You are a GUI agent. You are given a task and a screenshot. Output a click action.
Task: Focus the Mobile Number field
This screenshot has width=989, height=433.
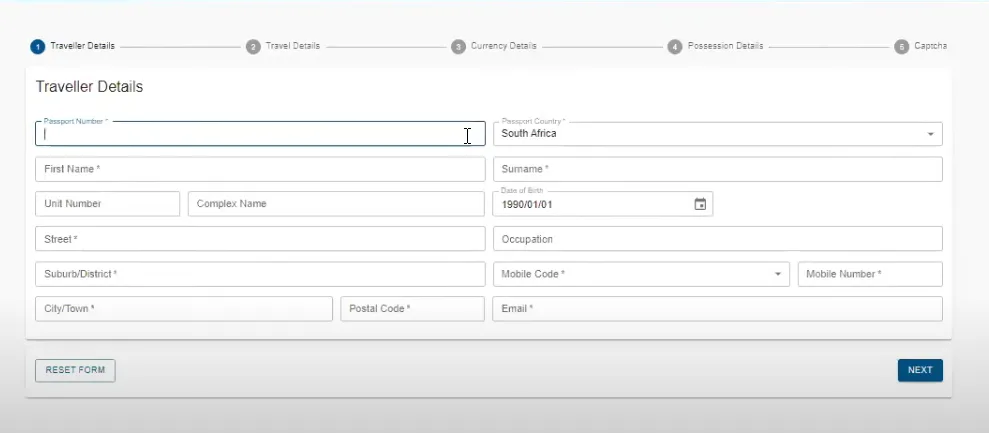point(870,274)
